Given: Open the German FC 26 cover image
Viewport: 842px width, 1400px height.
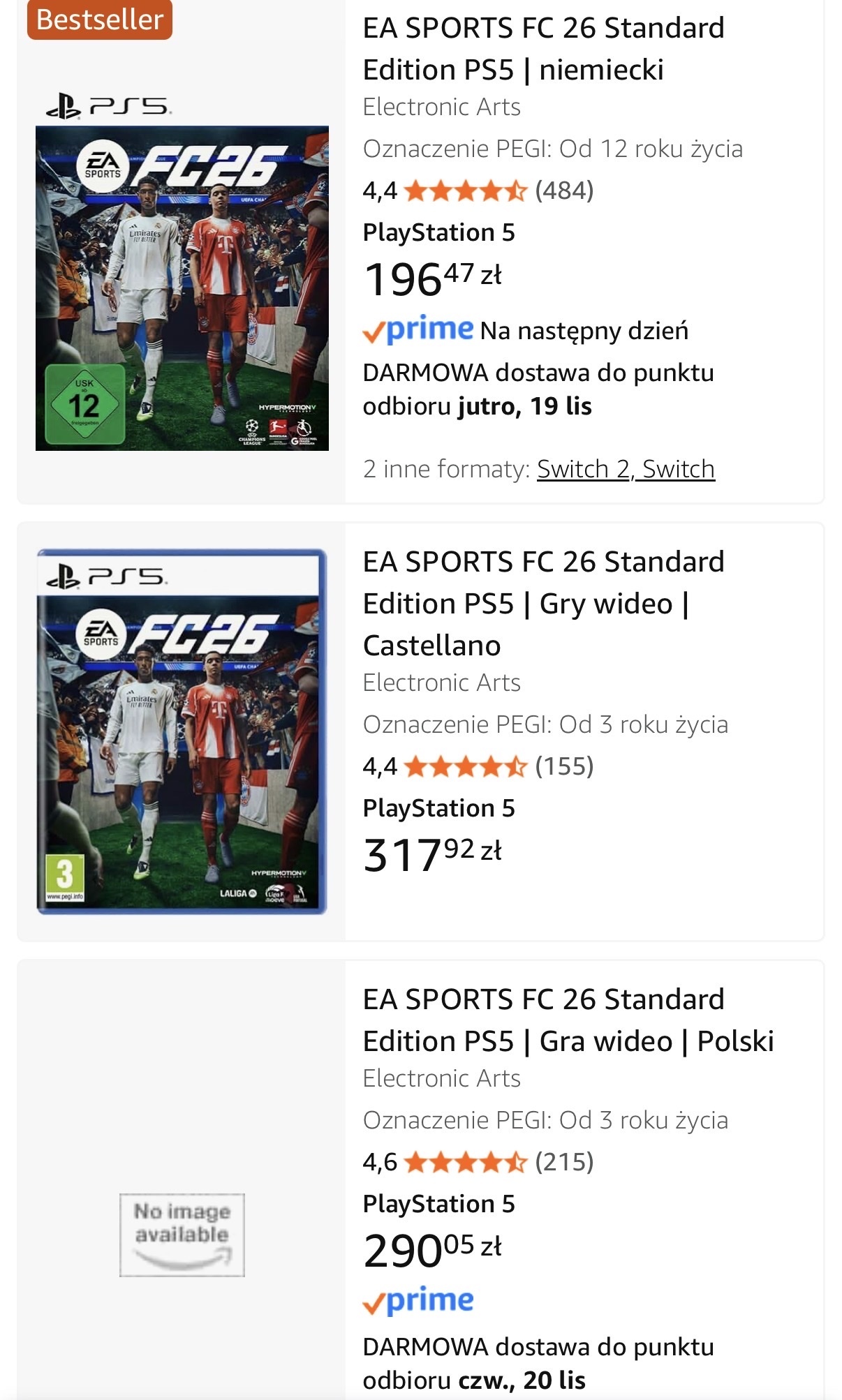Looking at the screenshot, I should coord(182,272).
